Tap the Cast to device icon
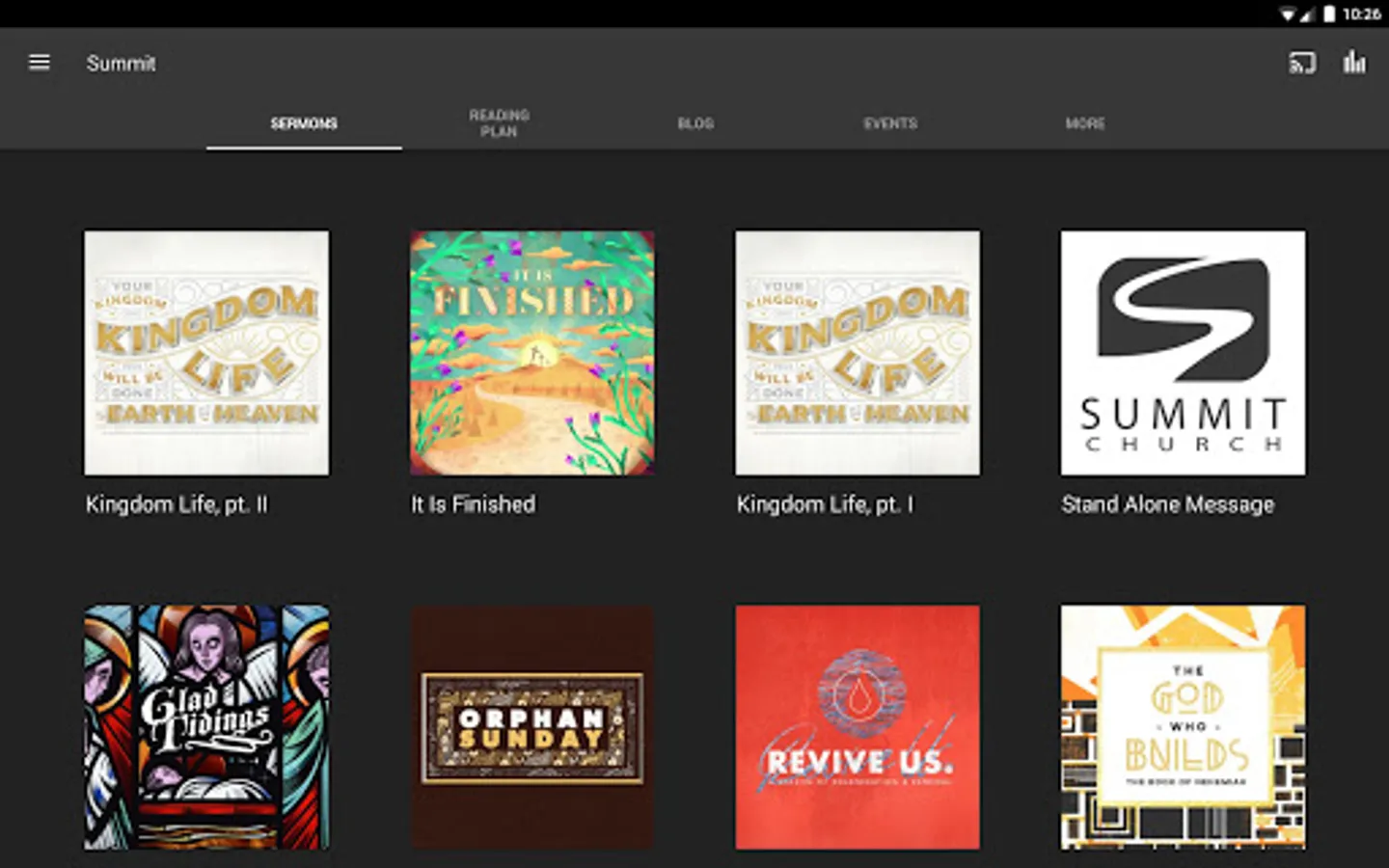This screenshot has height=868, width=1389. click(1302, 64)
